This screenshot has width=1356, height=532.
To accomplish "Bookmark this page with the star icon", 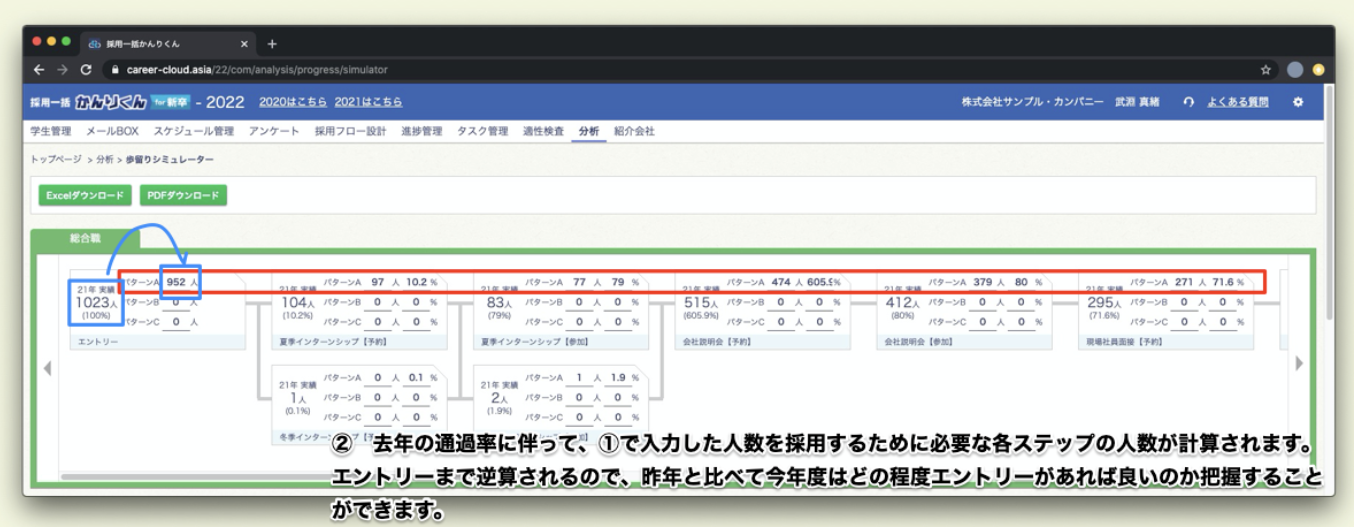I will tap(1266, 70).
